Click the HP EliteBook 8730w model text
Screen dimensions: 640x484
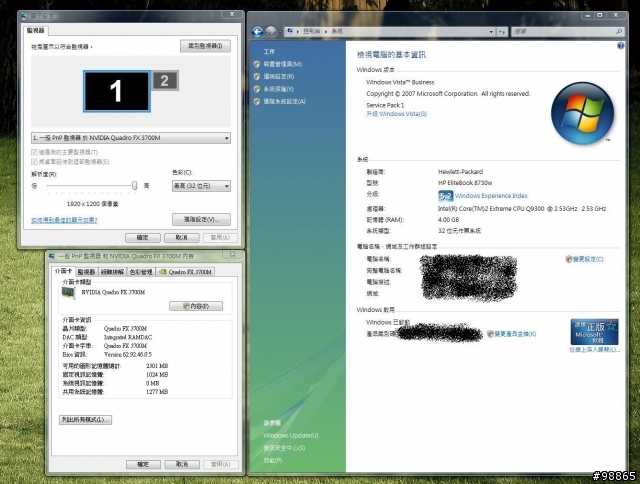point(465,183)
